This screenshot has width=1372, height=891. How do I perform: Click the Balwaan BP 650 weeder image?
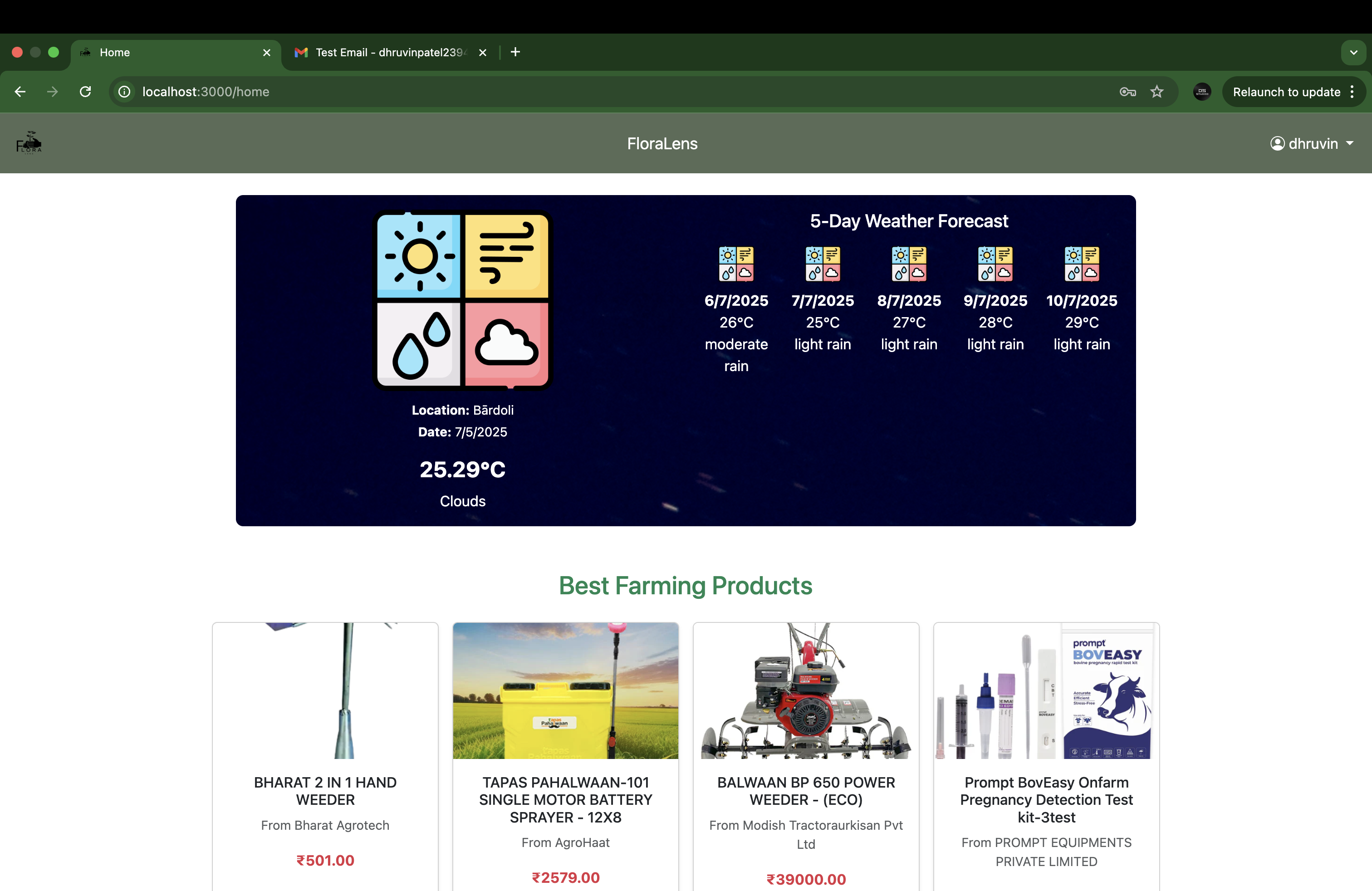tap(805, 690)
